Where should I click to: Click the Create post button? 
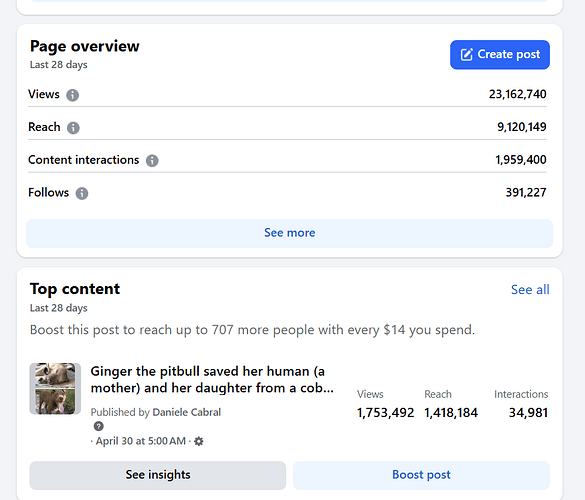[500, 55]
